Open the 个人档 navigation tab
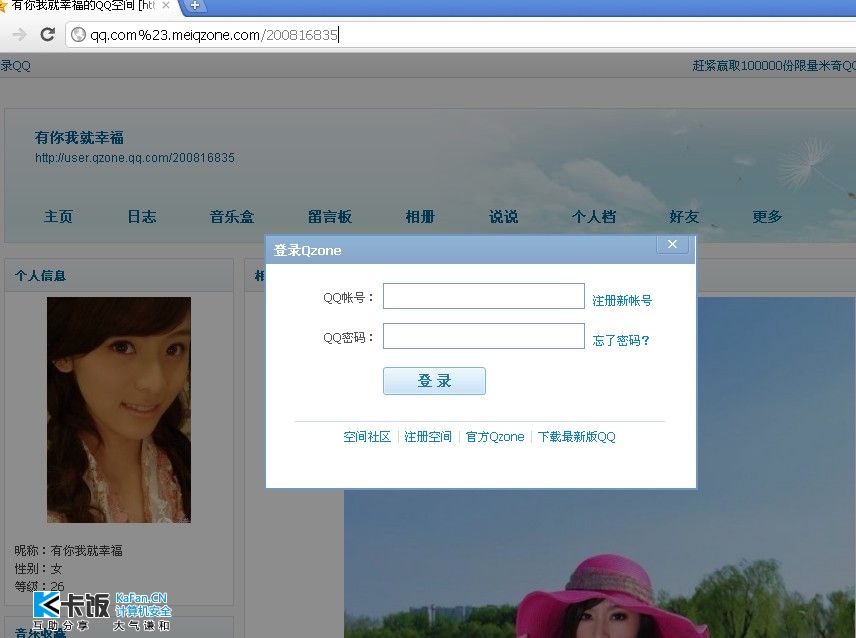Screen dimensions: 856x638 593,217
